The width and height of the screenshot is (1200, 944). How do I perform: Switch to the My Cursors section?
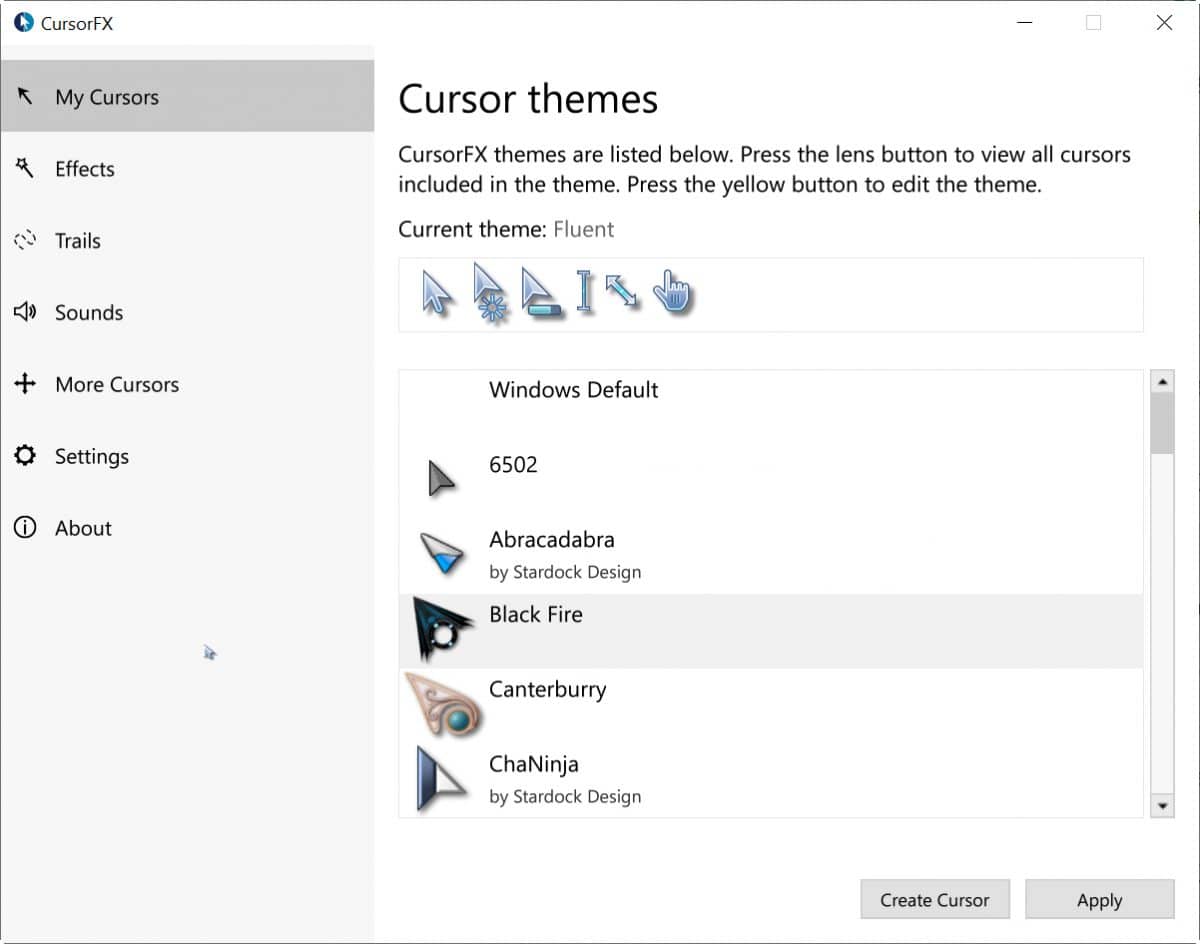pyautogui.click(x=106, y=97)
